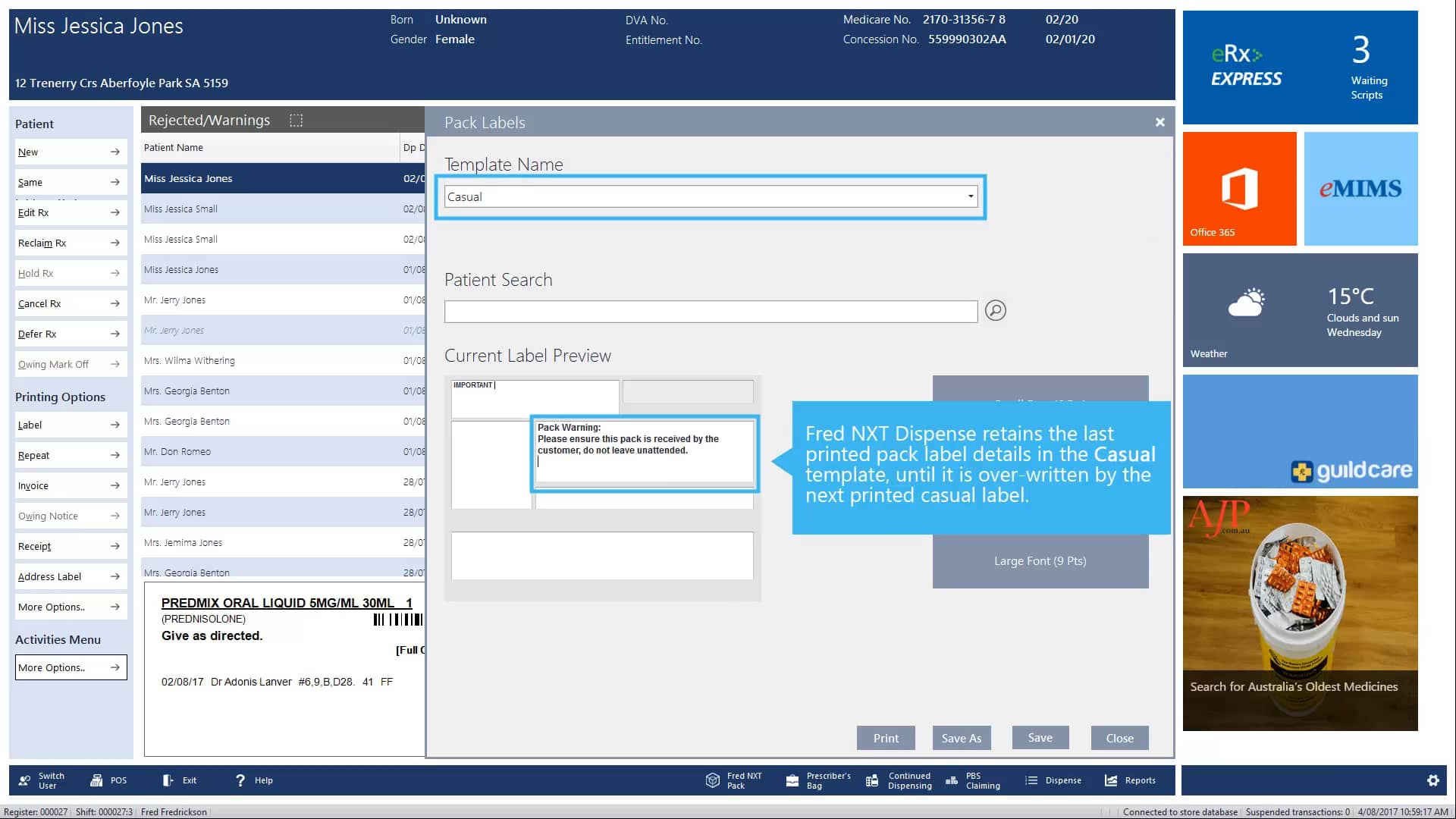
Task: Open the Template Name dropdown
Action: click(x=970, y=196)
